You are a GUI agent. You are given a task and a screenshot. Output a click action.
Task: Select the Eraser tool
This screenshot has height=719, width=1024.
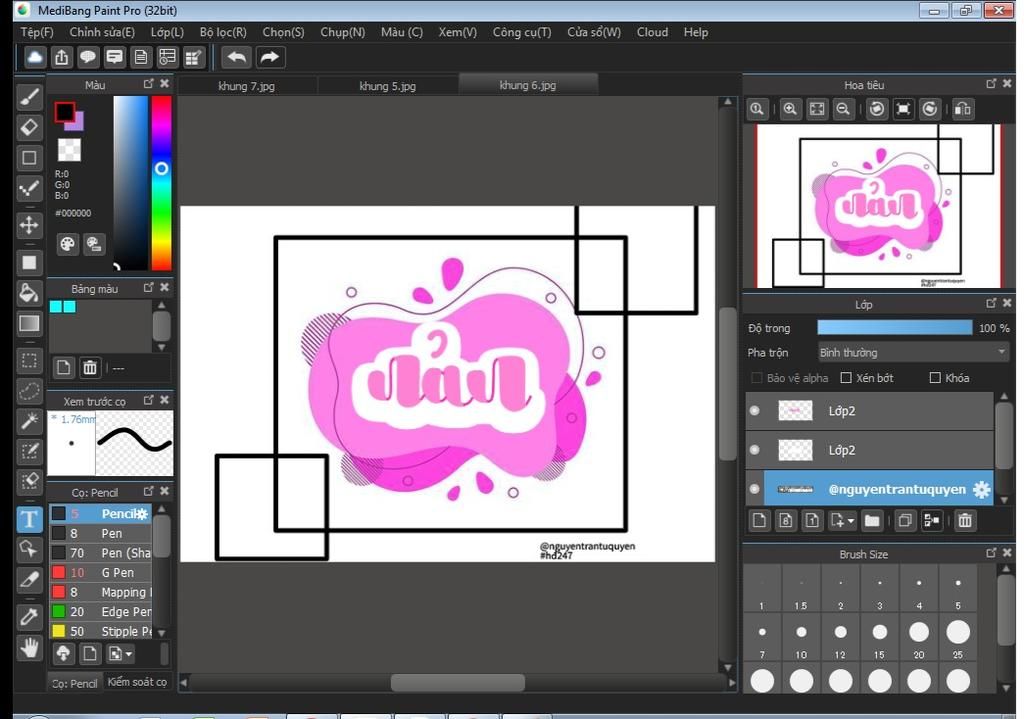coord(29,127)
